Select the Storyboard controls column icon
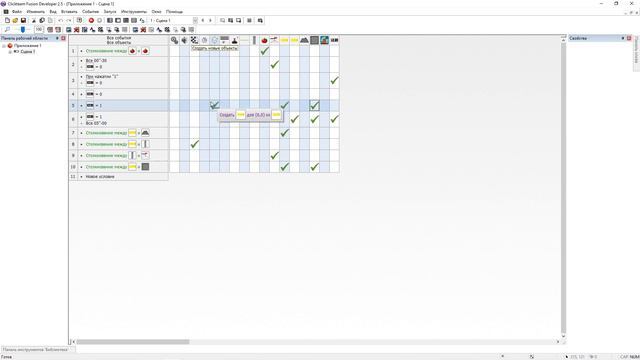The height and width of the screenshot is (360, 640). click(x=194, y=40)
